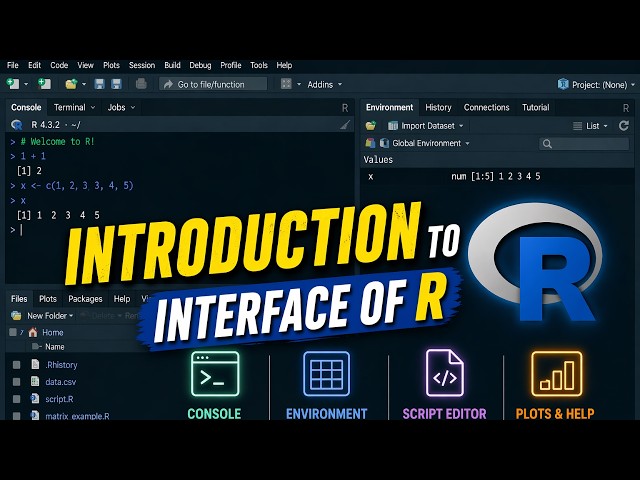Click the console line "# Welcome to R!"
The width and height of the screenshot is (640, 480).
58,142
